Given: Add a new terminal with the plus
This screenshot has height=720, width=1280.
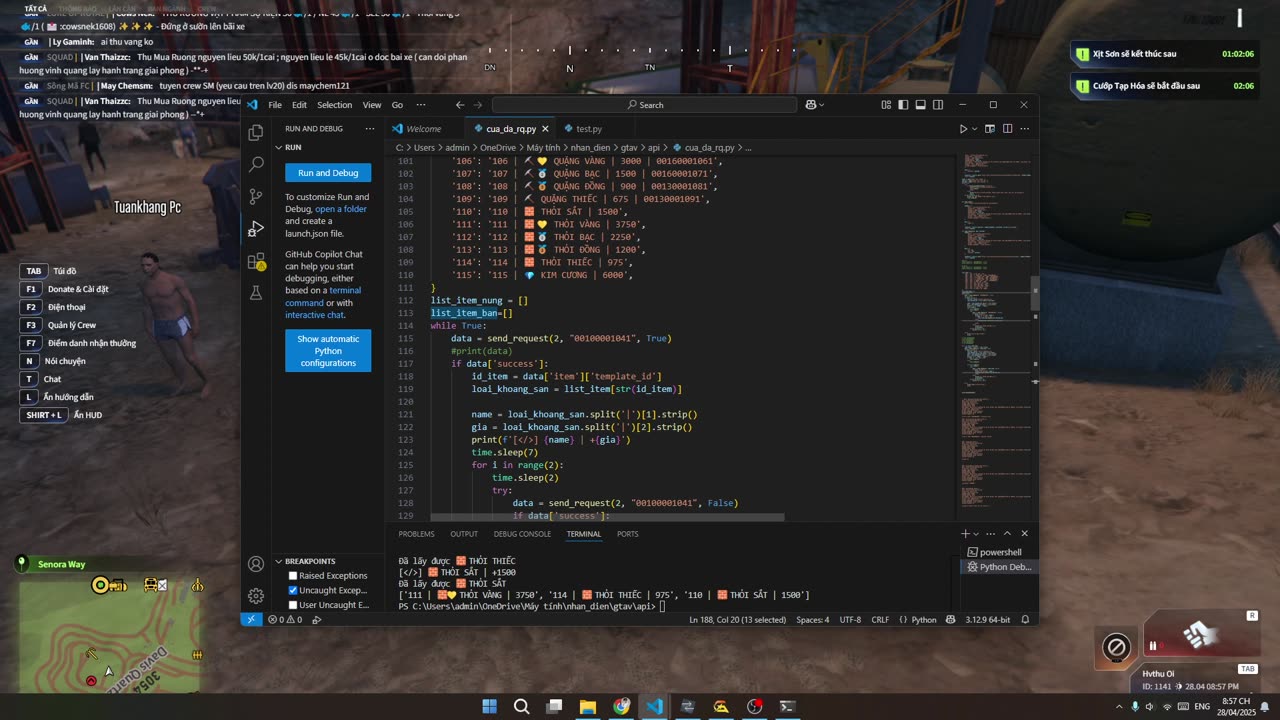Looking at the screenshot, I should coord(965,534).
